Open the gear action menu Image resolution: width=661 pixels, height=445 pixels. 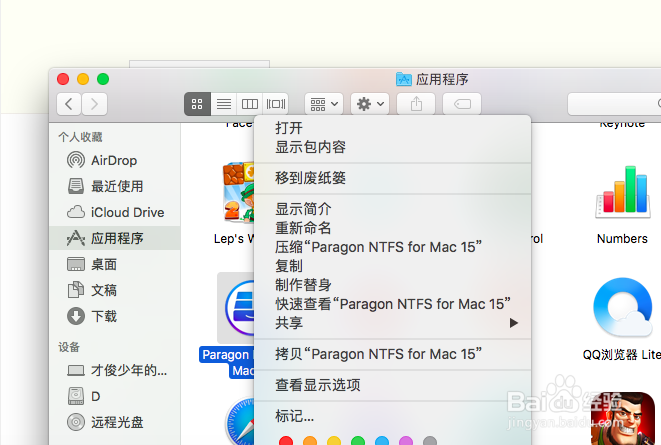(370, 104)
